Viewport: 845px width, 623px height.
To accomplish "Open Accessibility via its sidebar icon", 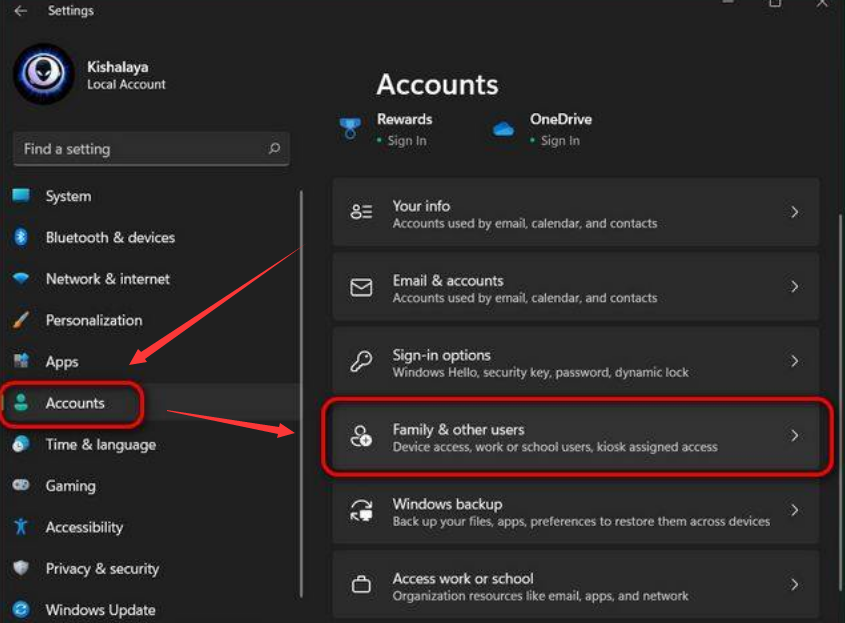I will coord(25,527).
